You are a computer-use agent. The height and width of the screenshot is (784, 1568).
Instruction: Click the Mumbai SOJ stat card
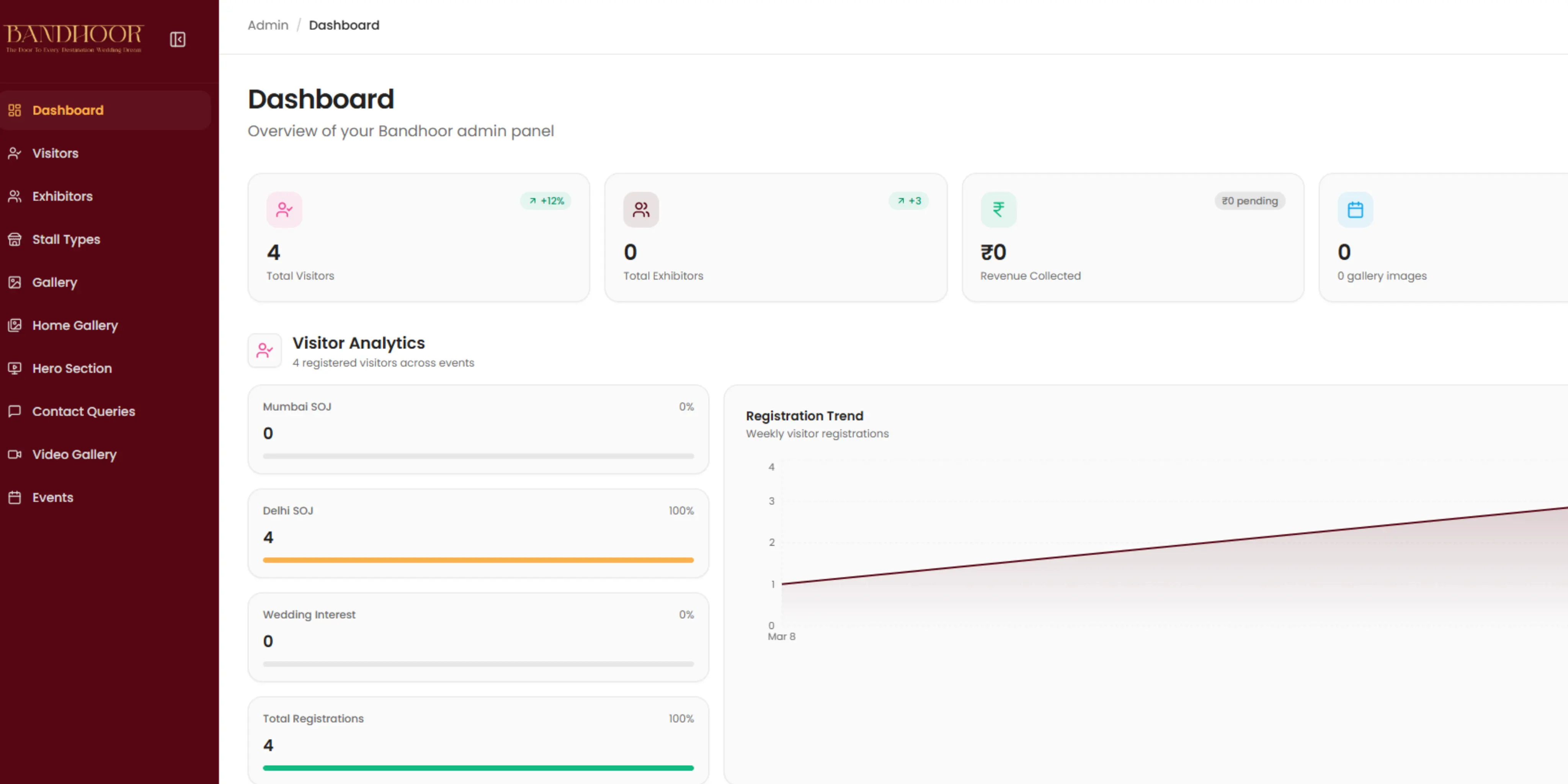click(478, 429)
